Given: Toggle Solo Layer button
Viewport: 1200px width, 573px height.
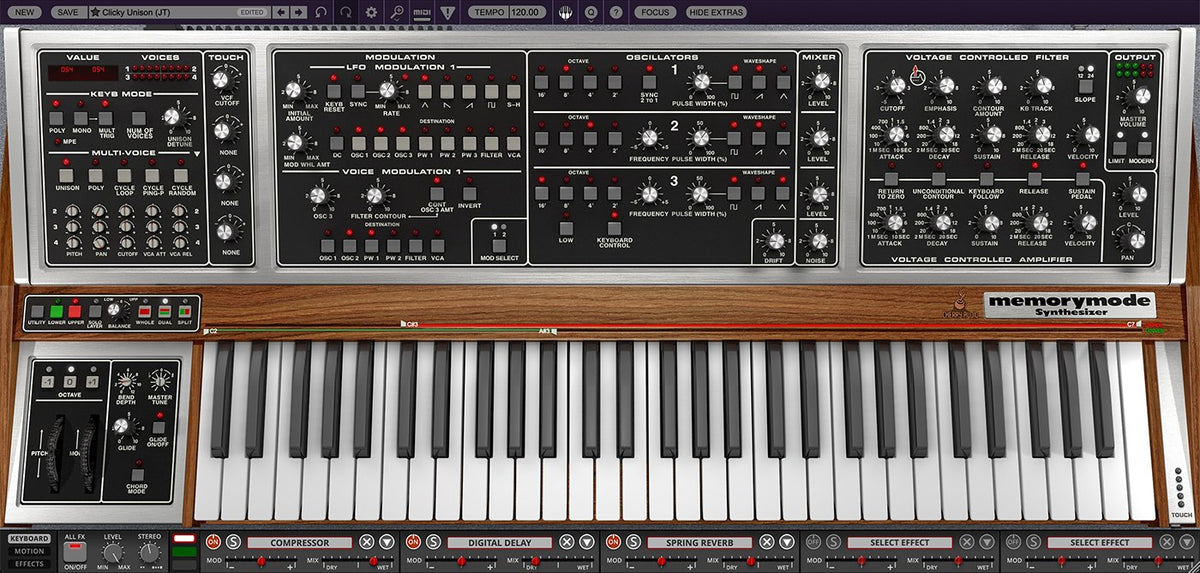Looking at the screenshot, I should coord(94,311).
